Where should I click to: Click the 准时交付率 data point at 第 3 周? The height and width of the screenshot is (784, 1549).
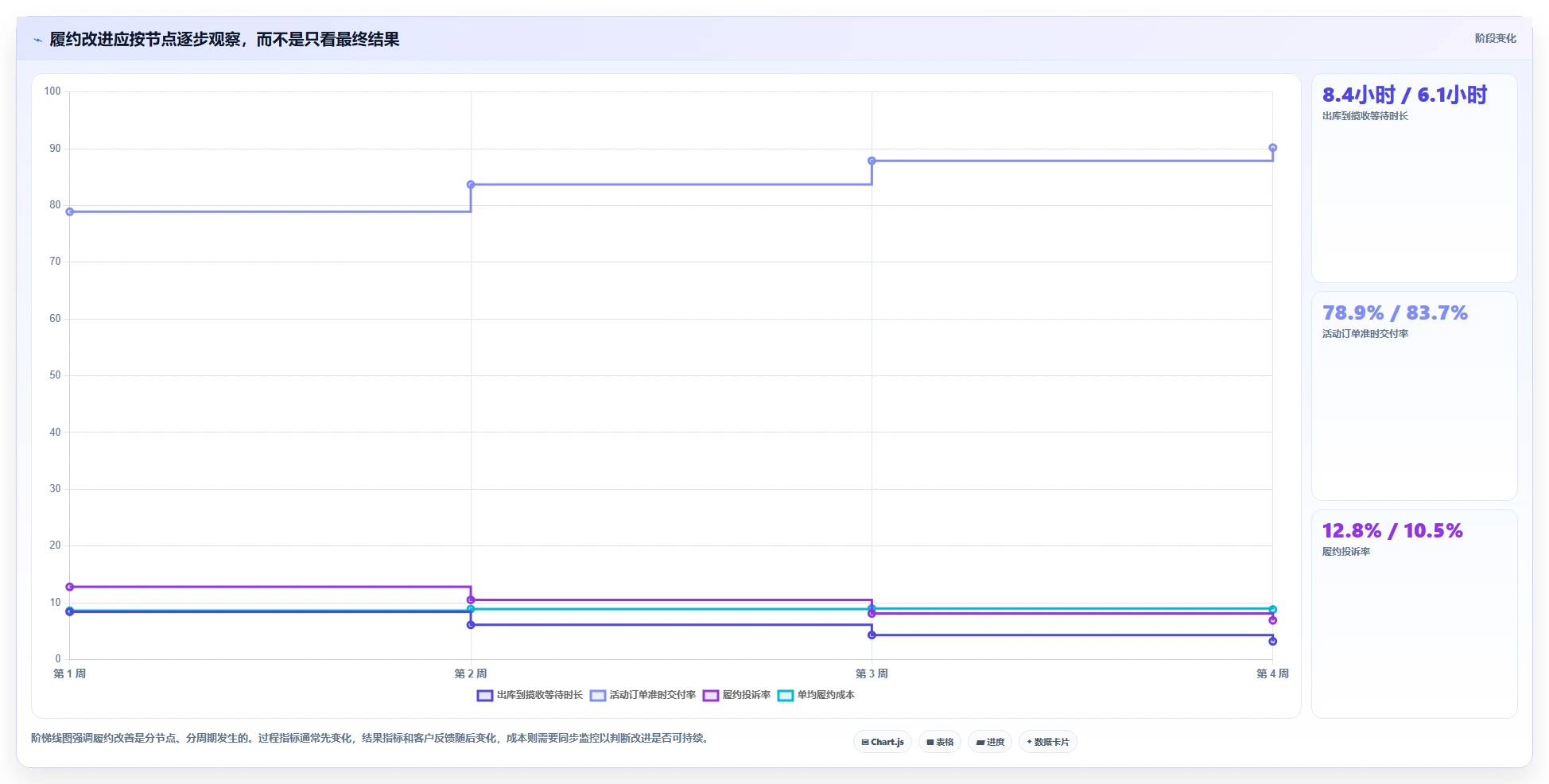pos(872,161)
